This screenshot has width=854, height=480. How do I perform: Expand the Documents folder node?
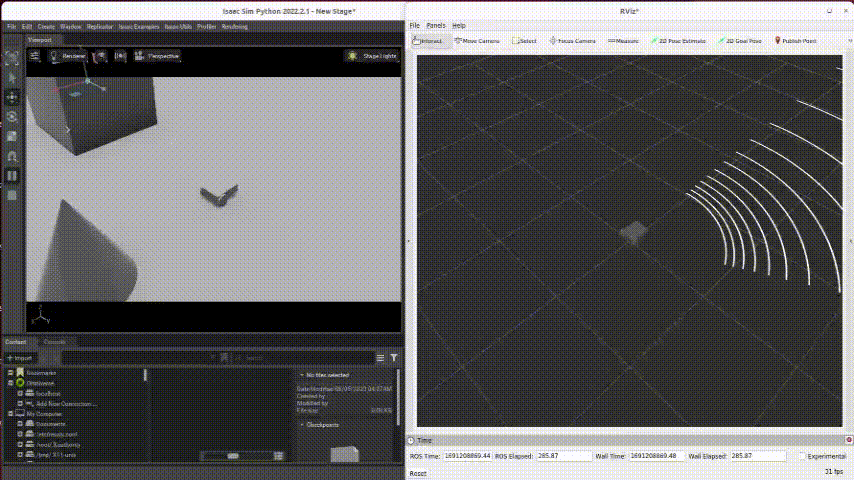pyautogui.click(x=20, y=424)
